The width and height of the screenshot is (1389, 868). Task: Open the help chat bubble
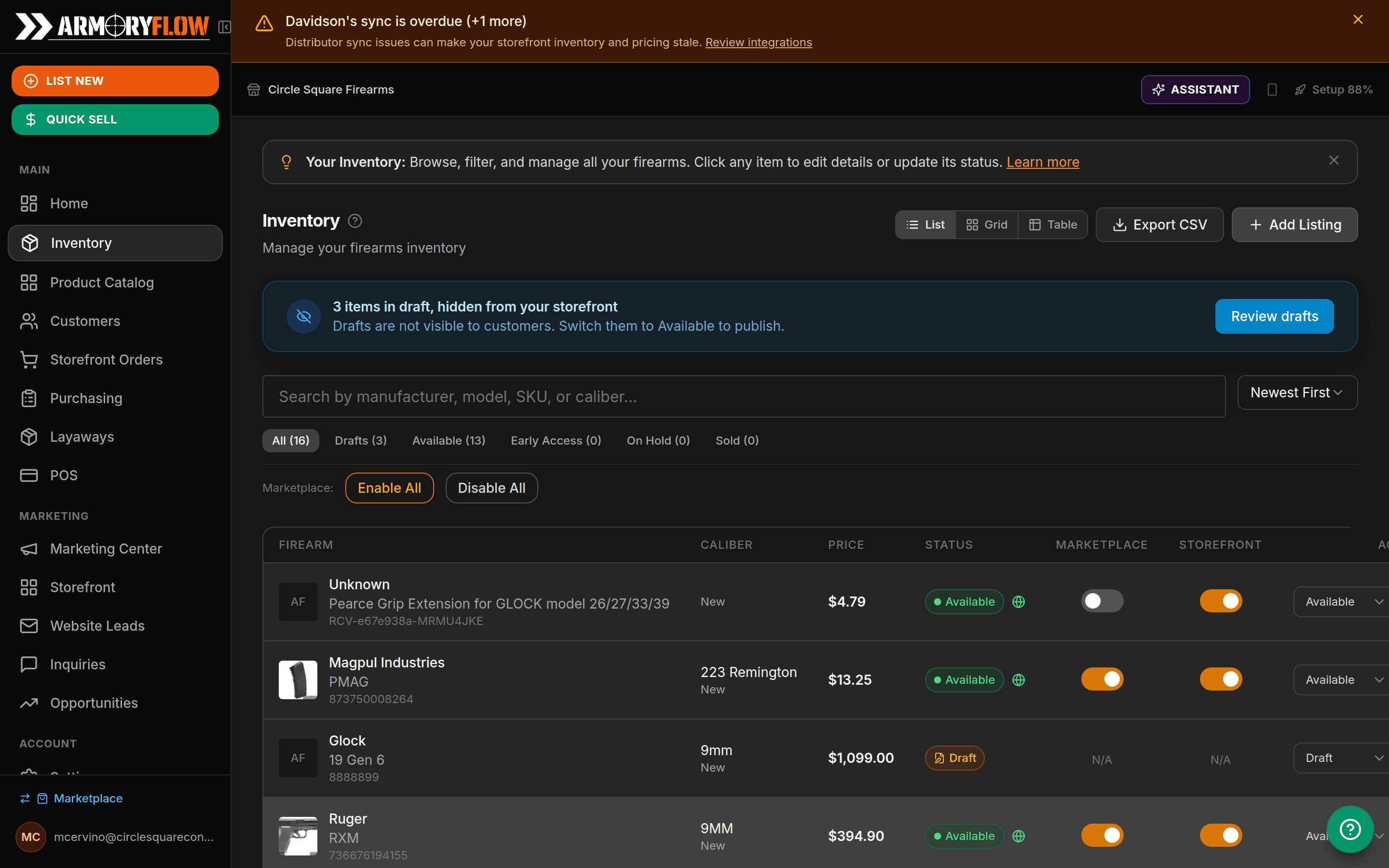(1350, 829)
